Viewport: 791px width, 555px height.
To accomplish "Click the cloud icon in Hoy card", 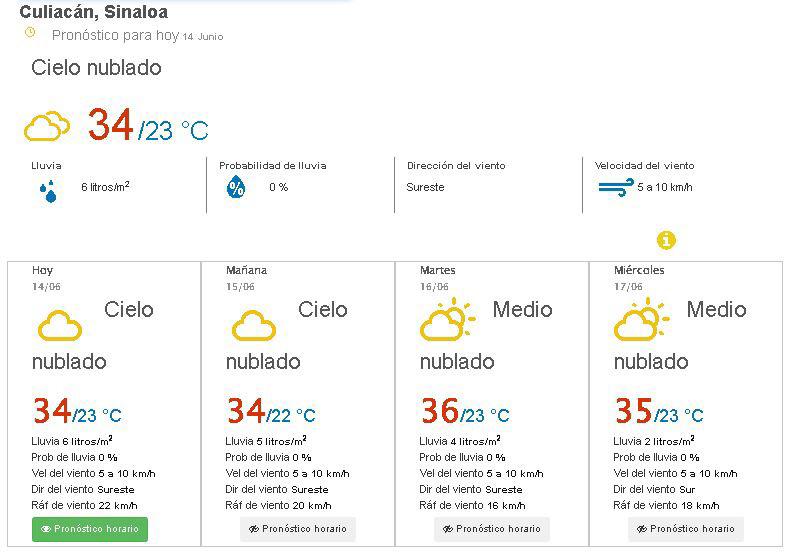I will tap(60, 325).
